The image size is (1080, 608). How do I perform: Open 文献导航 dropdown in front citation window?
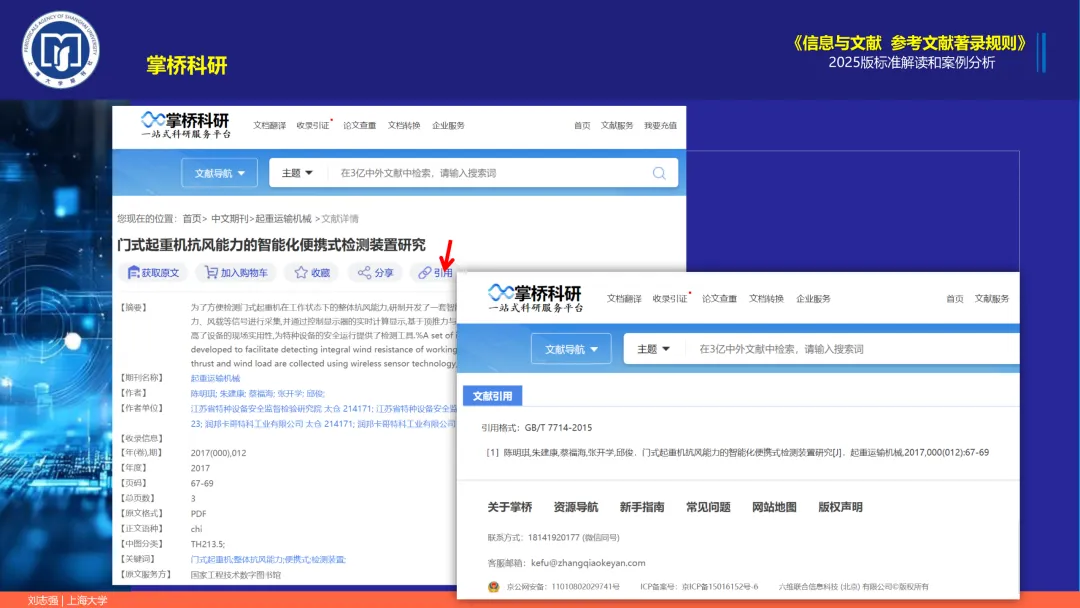[571, 349]
